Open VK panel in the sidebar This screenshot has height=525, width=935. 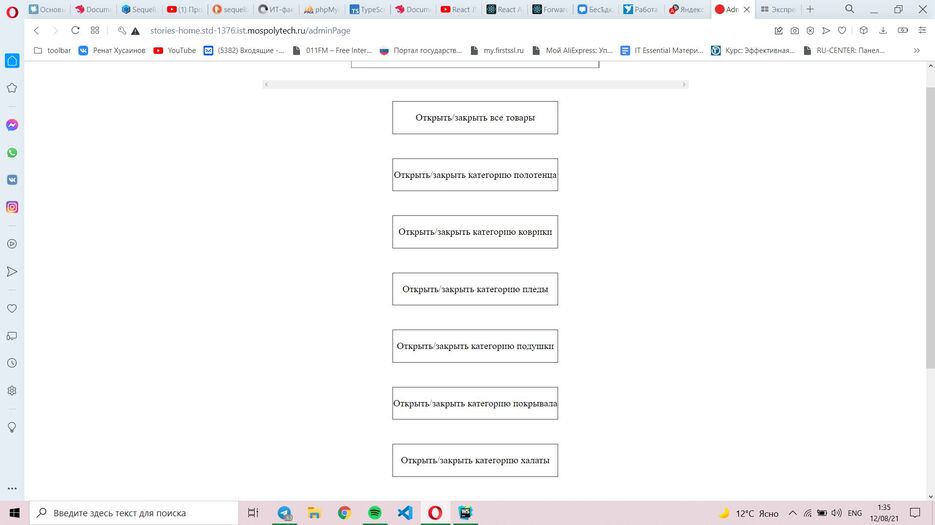[12, 180]
